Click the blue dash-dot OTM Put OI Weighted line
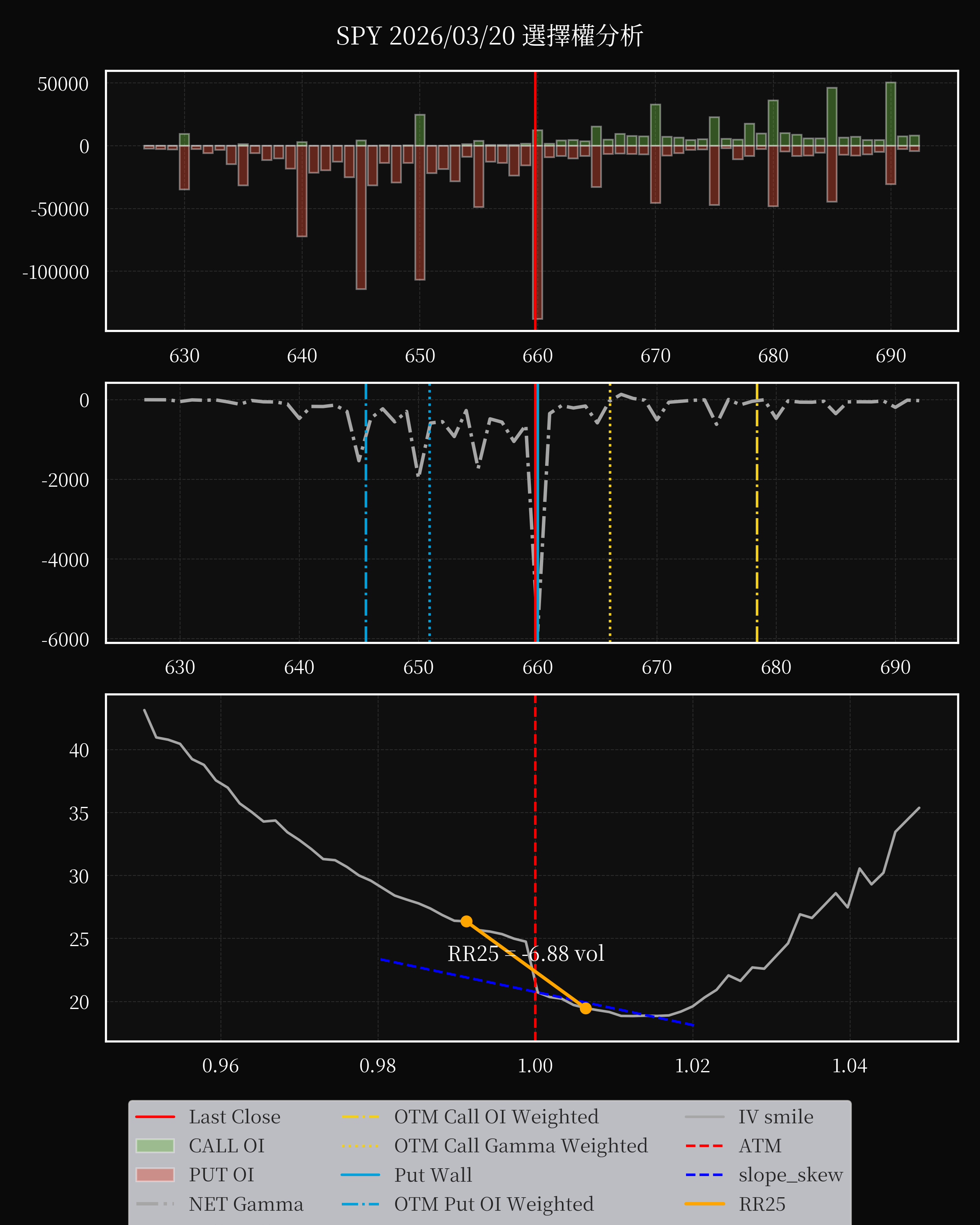Screen dimensions: 980x1225 366,512
